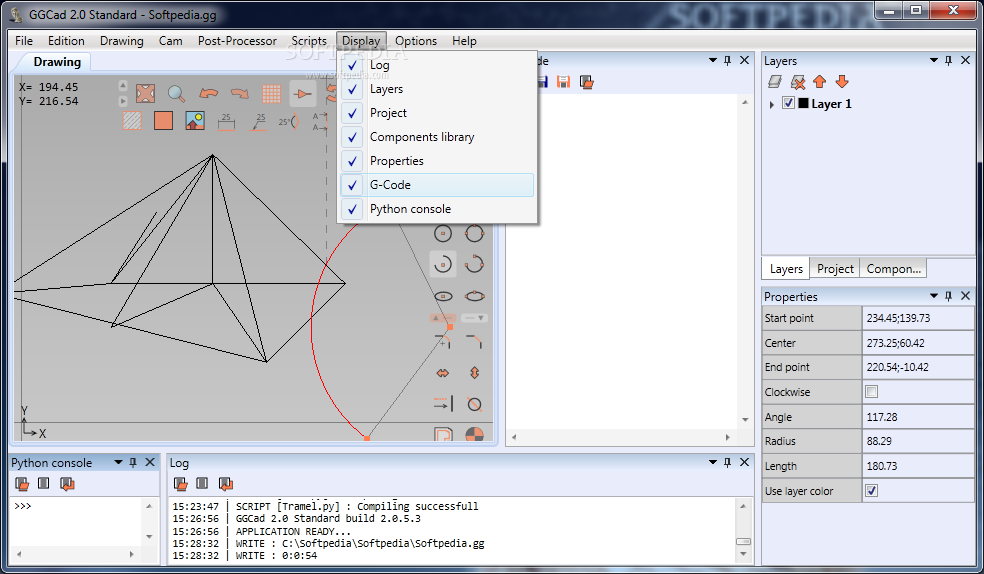Select the magnifier zoom tool
This screenshot has height=574, width=984.
tap(177, 94)
